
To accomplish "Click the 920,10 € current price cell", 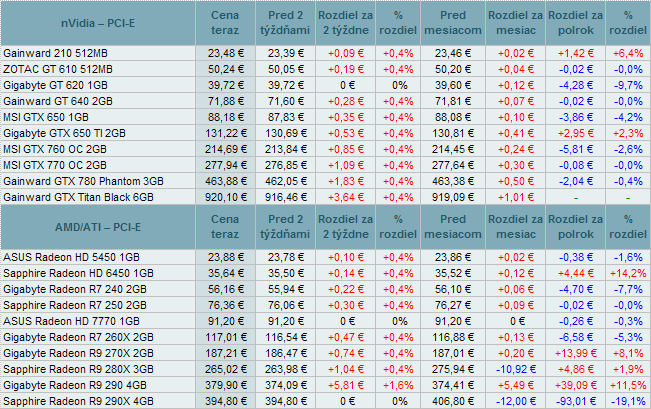I will (225, 197).
